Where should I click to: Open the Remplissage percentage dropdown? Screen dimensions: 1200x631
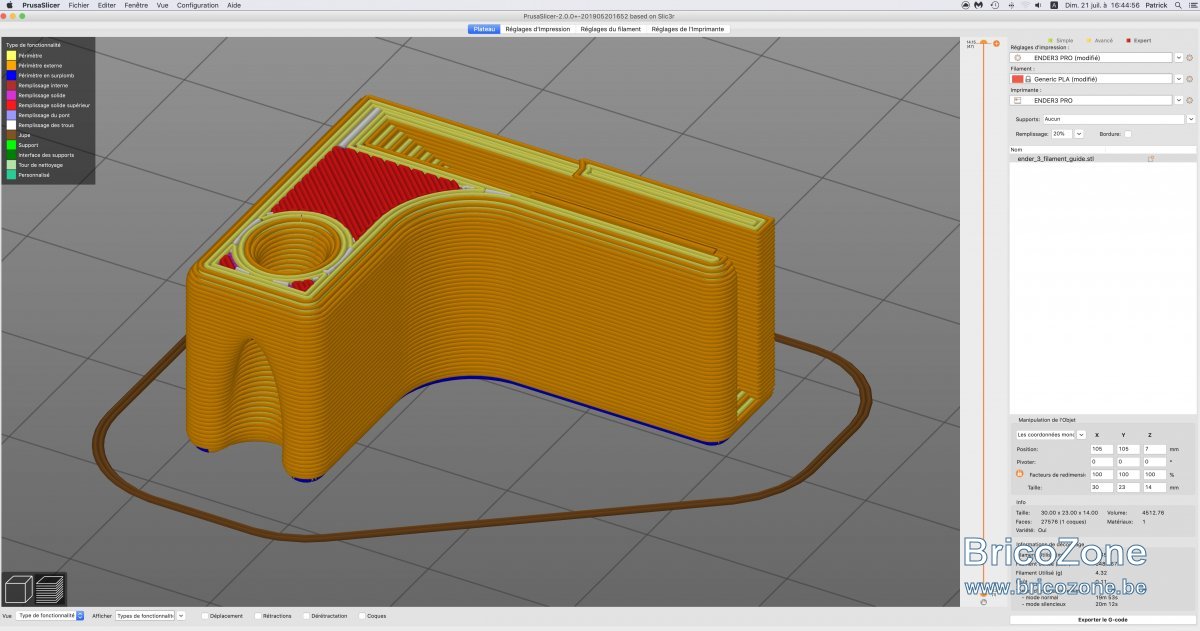pos(1079,133)
